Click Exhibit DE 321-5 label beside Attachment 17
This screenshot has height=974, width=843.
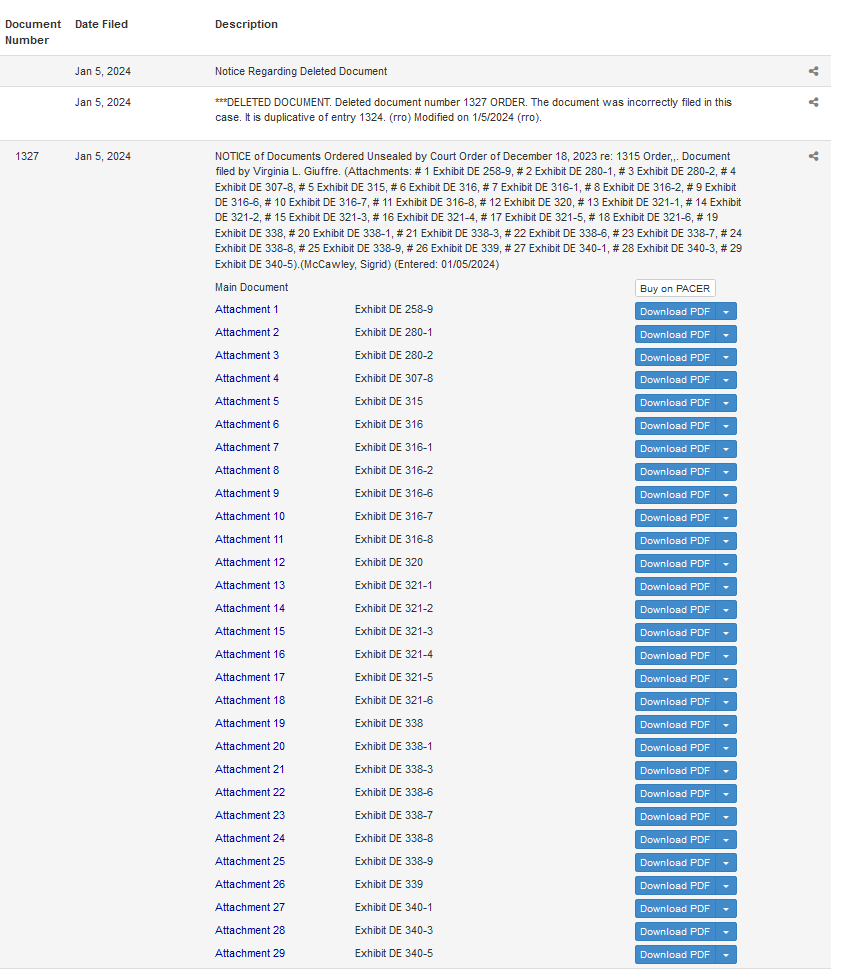coord(394,677)
